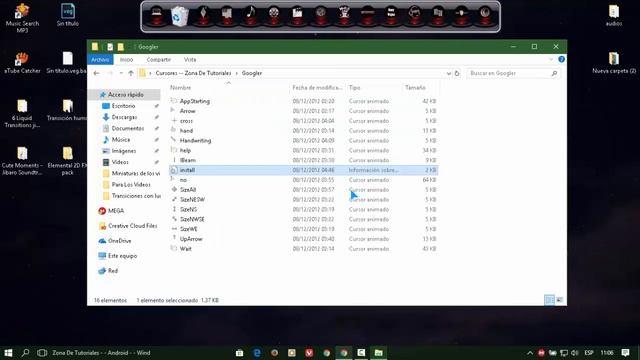Viewport: 640px width, 360px height.
Task: Open taskbar search magnifier
Action: point(25,353)
